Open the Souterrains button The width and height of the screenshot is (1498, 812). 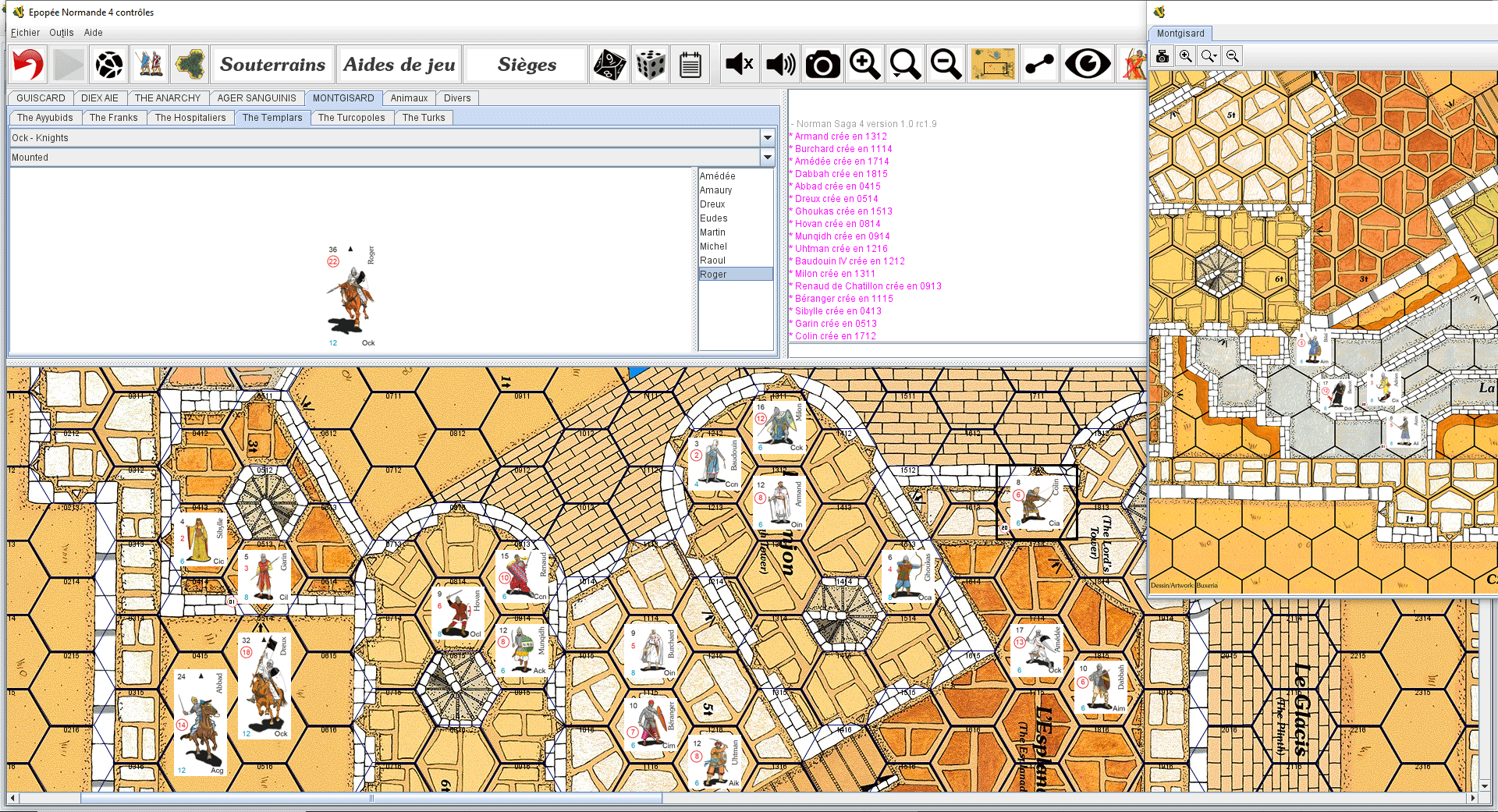point(272,64)
